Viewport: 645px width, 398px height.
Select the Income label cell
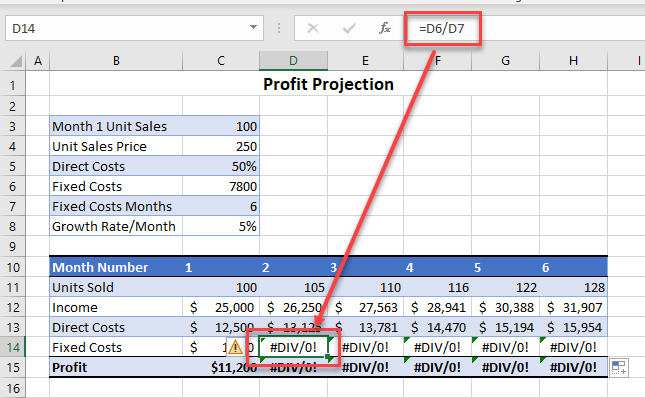pyautogui.click(x=116, y=308)
